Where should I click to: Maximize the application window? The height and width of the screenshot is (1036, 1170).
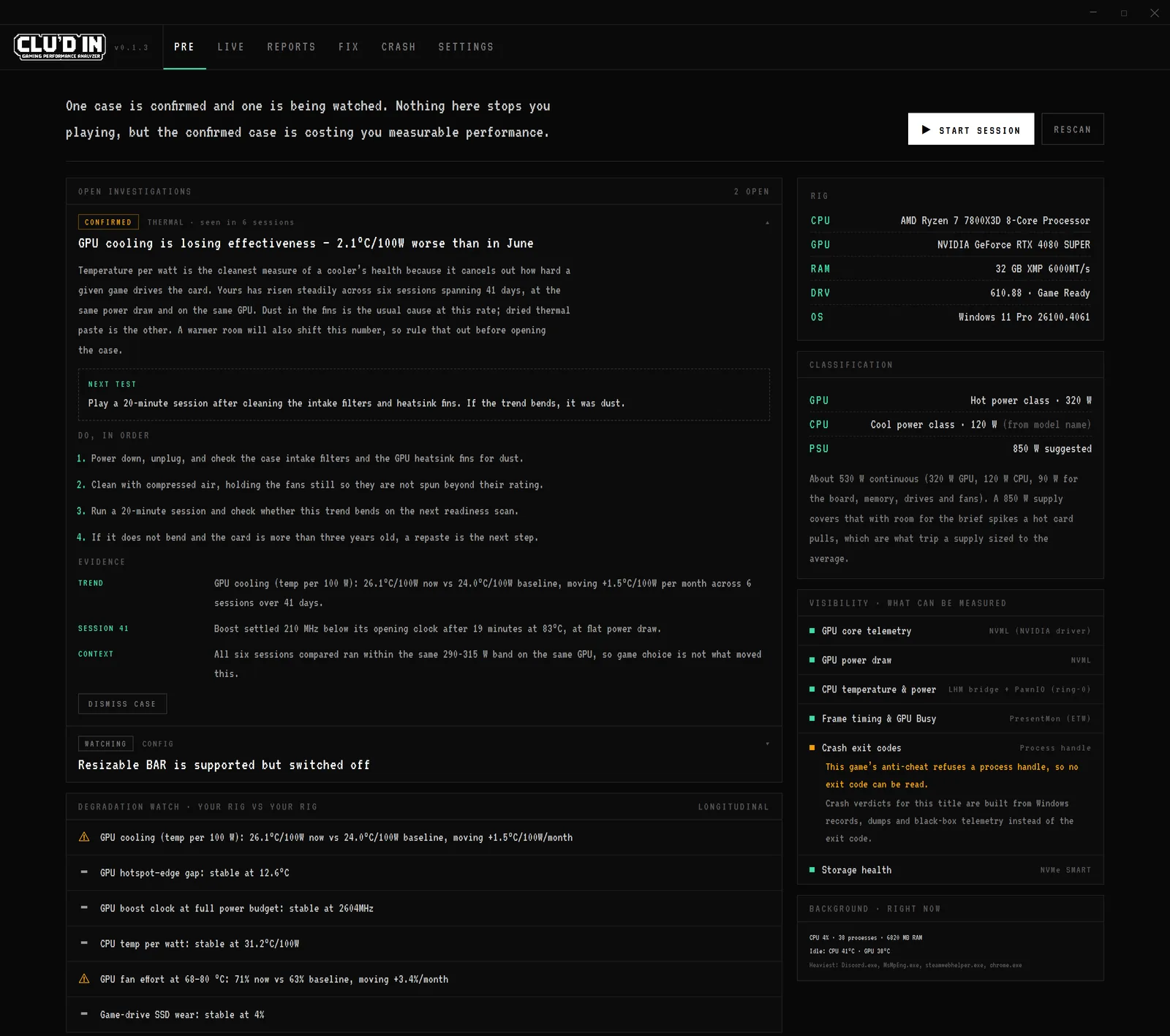[x=1124, y=12]
